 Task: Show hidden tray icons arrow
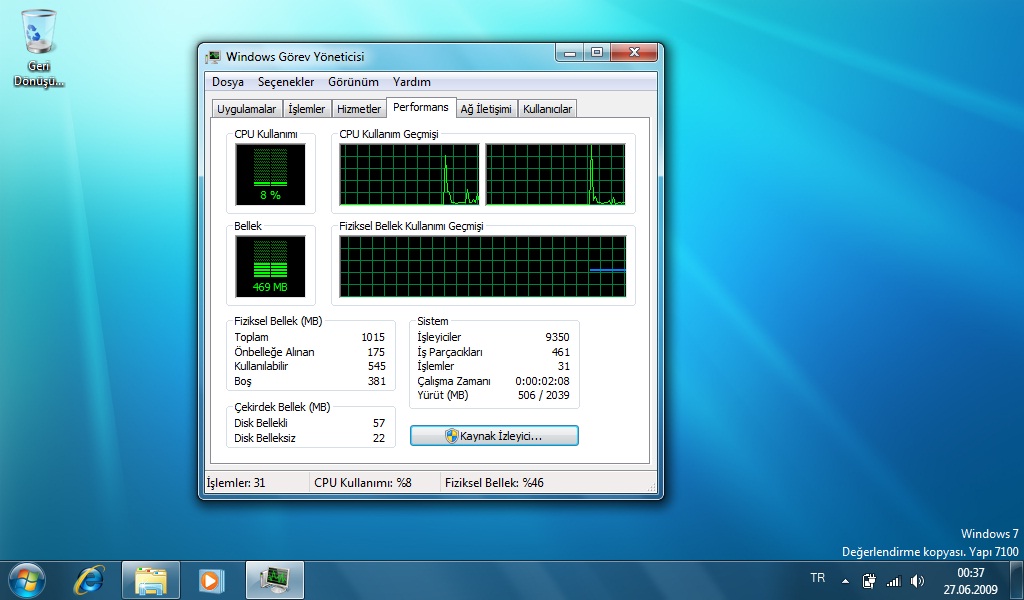point(845,580)
